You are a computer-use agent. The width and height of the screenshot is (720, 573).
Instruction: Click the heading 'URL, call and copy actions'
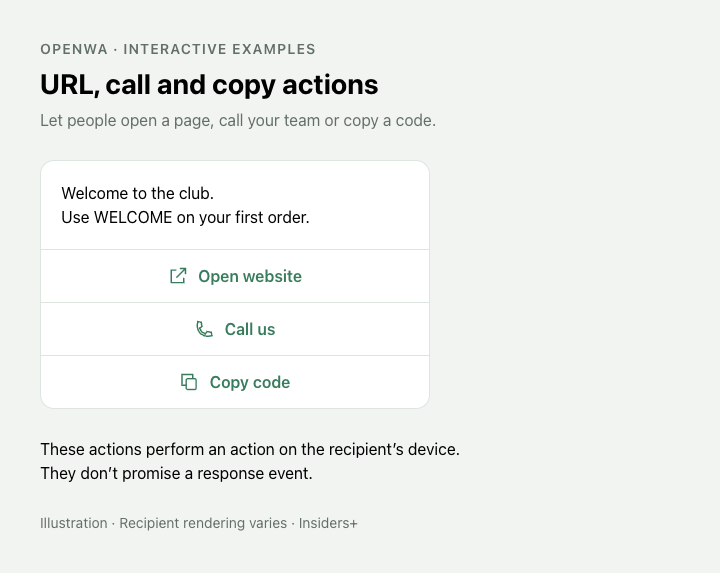[x=209, y=85]
